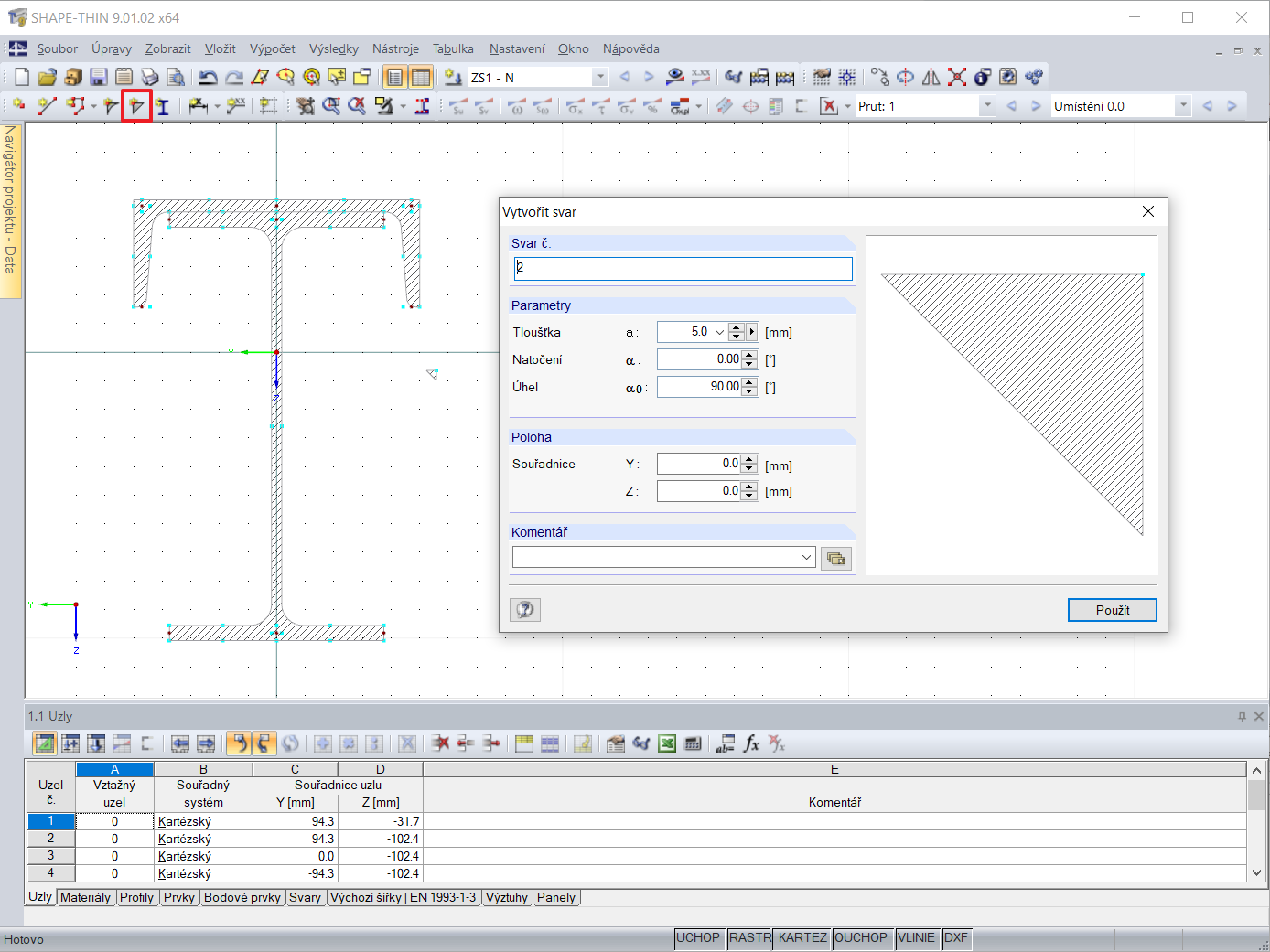Click the zoom window magnifier icon
The width and height of the screenshot is (1270, 952).
[x=331, y=106]
